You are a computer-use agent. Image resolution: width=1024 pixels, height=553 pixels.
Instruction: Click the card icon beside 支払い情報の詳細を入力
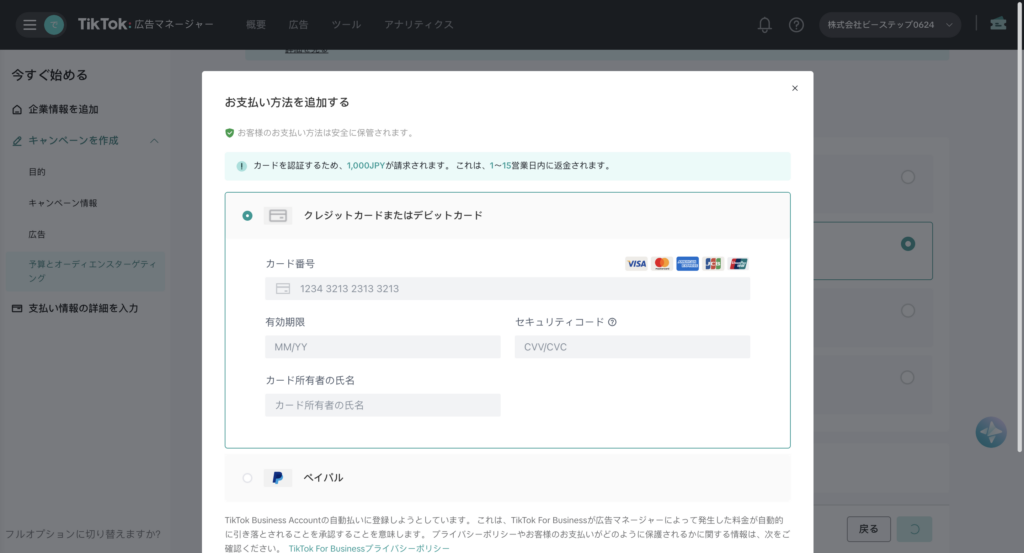(17, 308)
